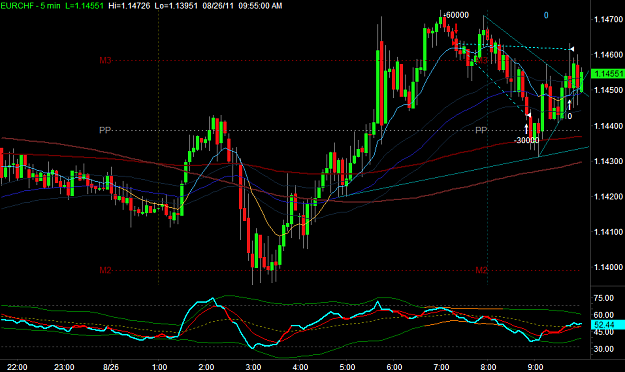The height and width of the screenshot is (372, 625).
Task: Click the 1:00 time axis label
Action: [x=159, y=367]
